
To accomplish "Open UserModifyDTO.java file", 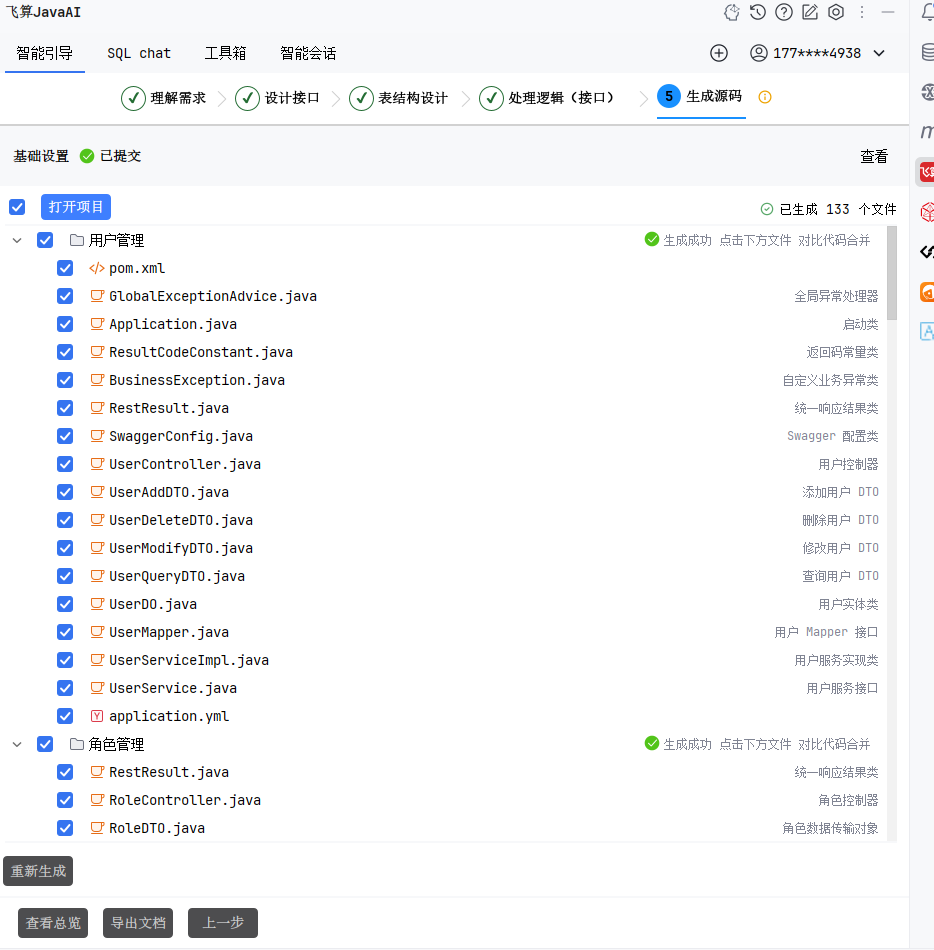I will coord(181,548).
